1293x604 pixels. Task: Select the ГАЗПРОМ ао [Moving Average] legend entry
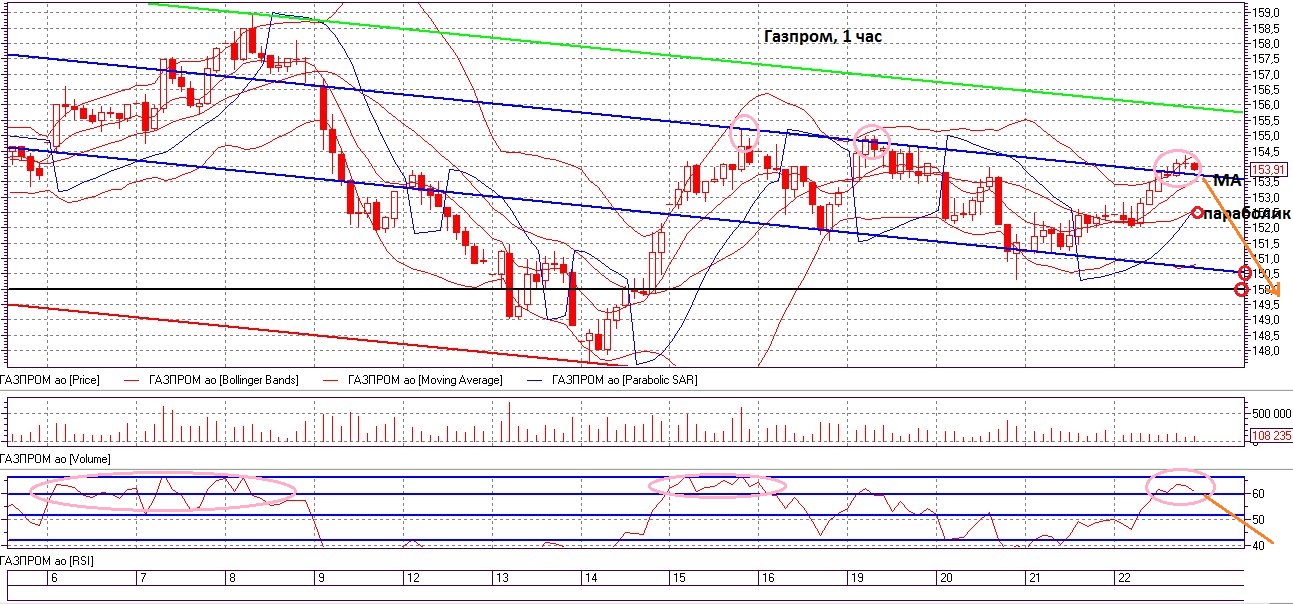pos(425,380)
